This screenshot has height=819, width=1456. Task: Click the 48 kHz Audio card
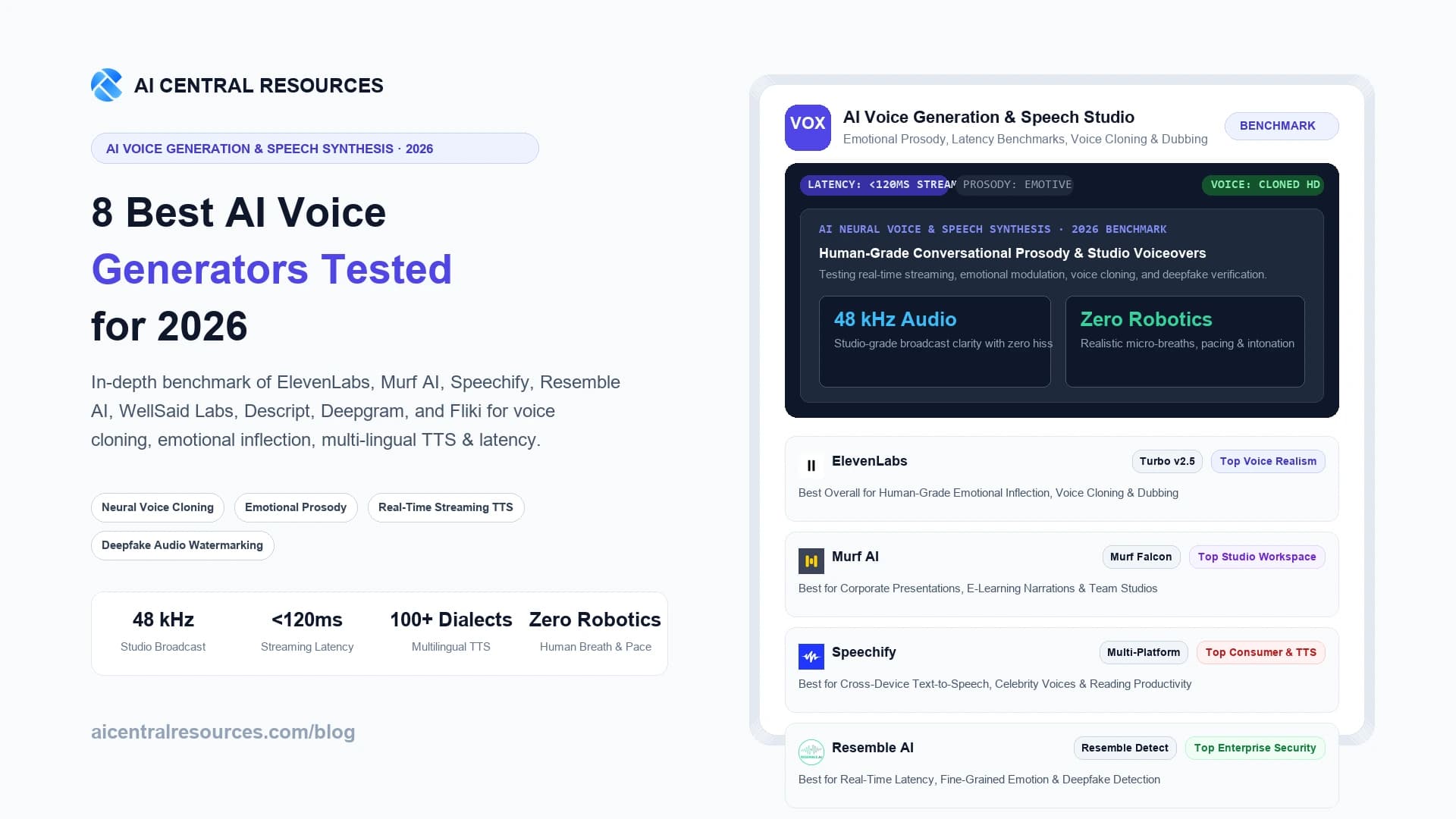pos(934,342)
